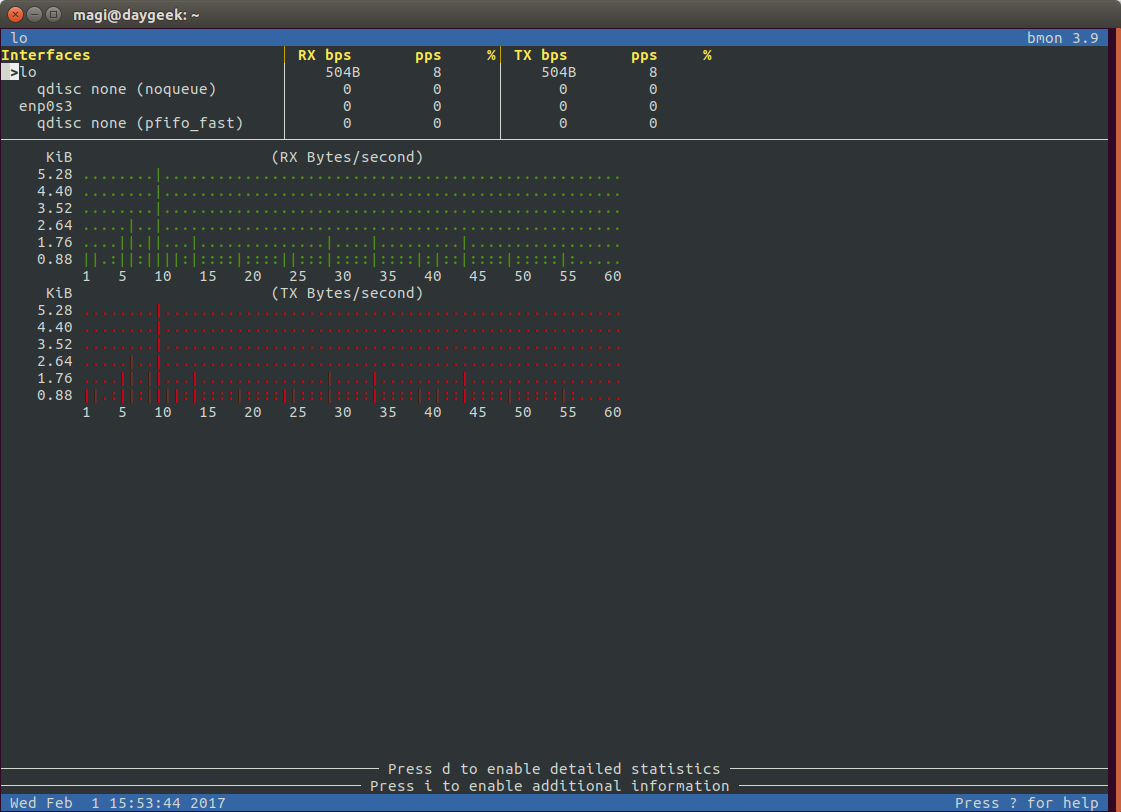The width and height of the screenshot is (1121, 812).
Task: Click the 0.88 label on TX graph
Action: coord(55,395)
